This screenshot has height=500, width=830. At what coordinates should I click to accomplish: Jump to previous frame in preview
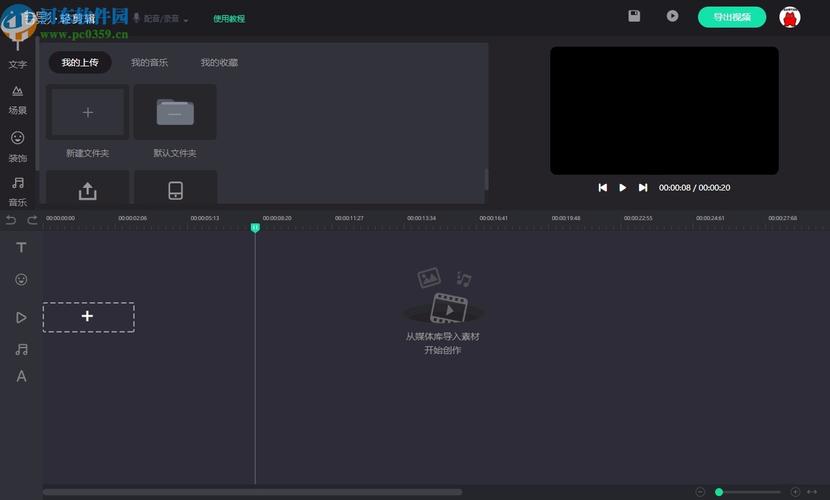602,187
